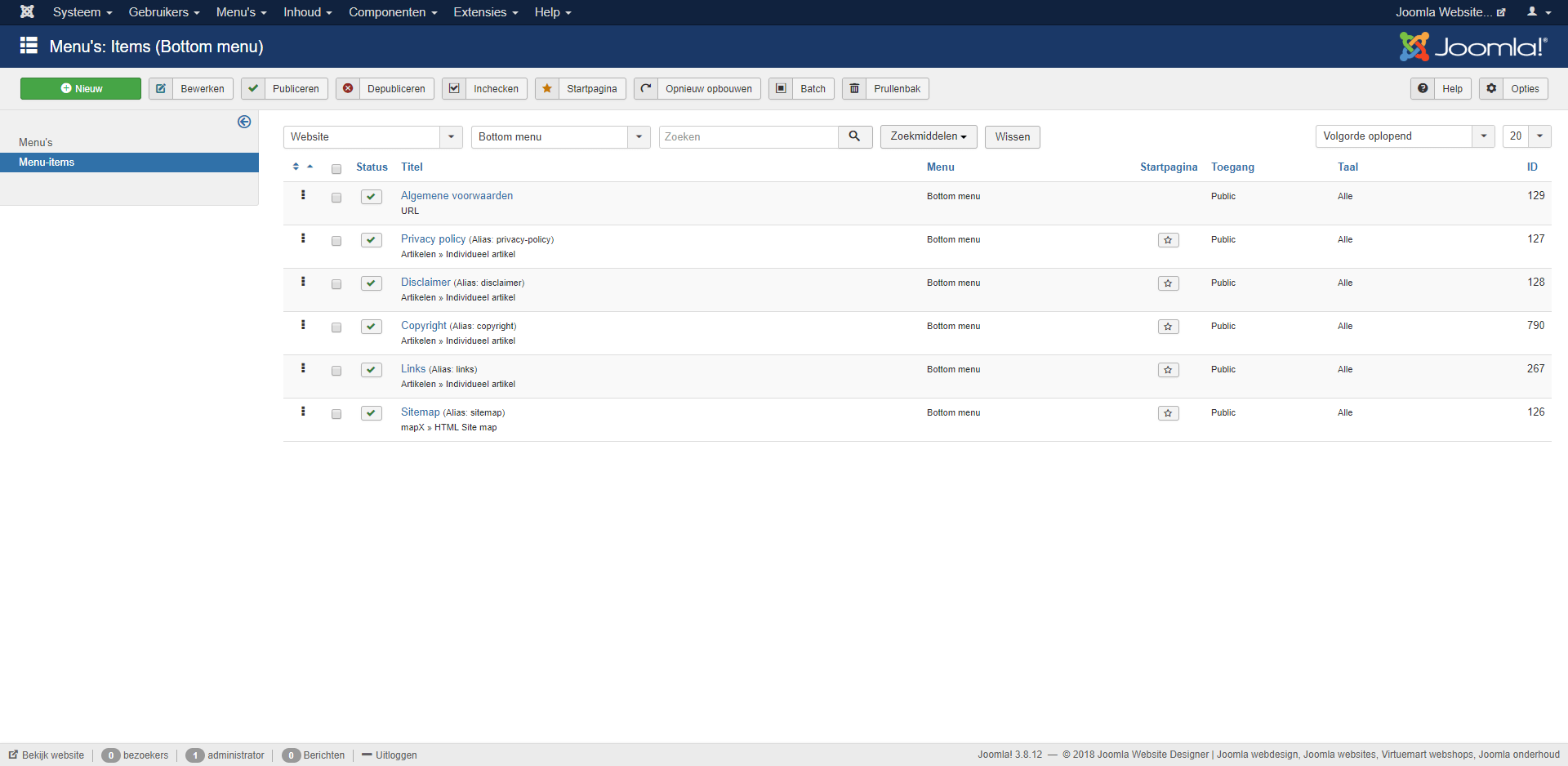Open the Algemene voorwaarden menu item
This screenshot has height=766, width=1568.
[457, 195]
